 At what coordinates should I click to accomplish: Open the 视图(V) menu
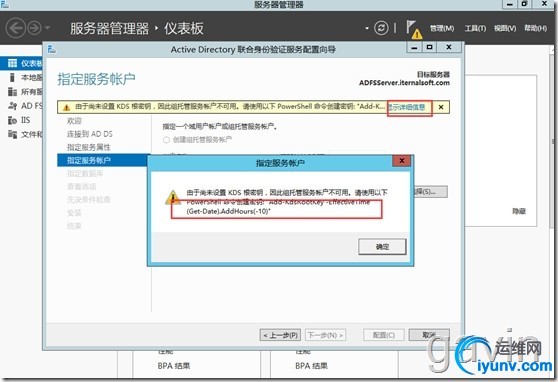(x=505, y=28)
